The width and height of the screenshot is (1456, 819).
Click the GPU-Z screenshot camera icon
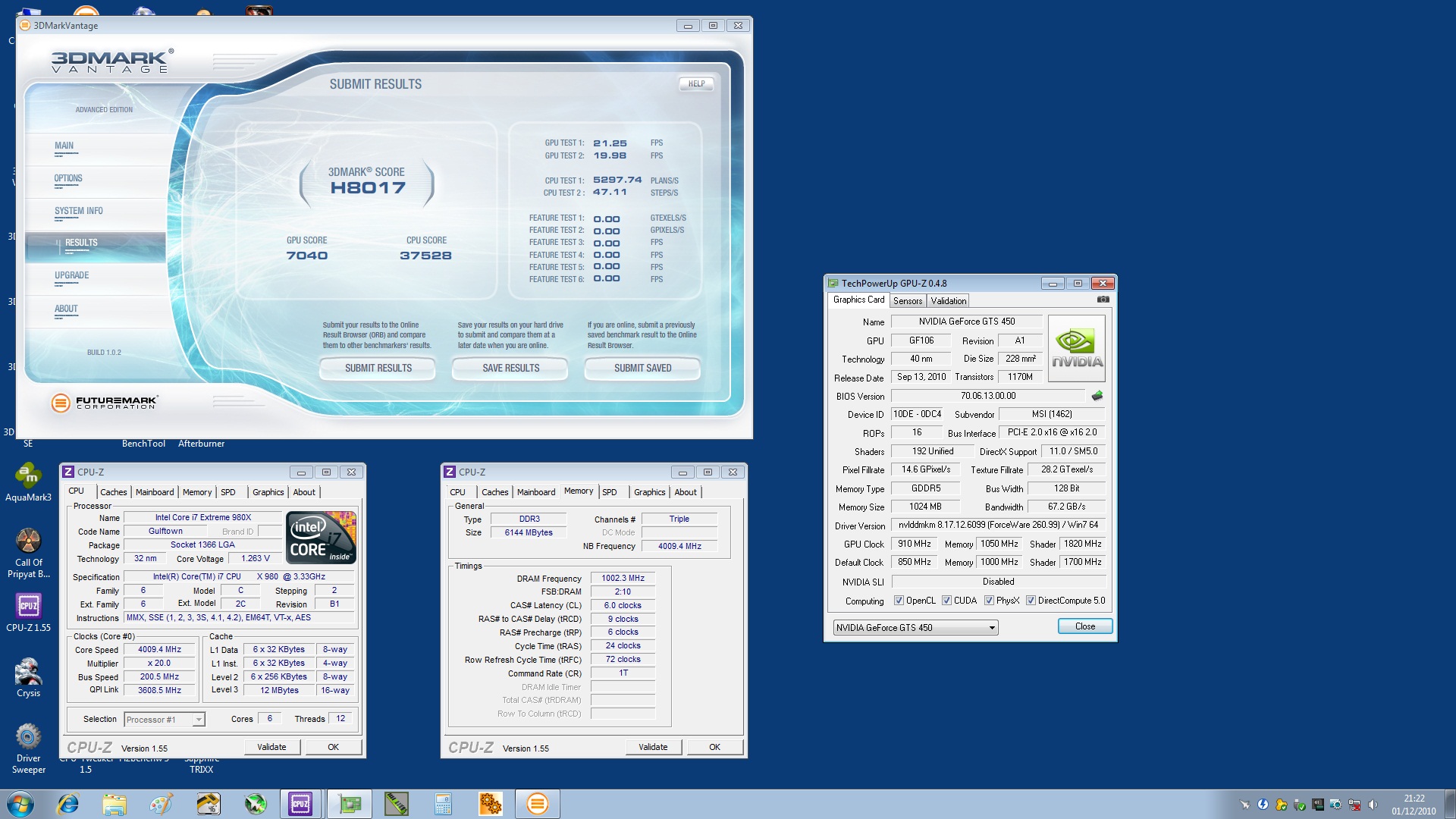pyautogui.click(x=1103, y=300)
